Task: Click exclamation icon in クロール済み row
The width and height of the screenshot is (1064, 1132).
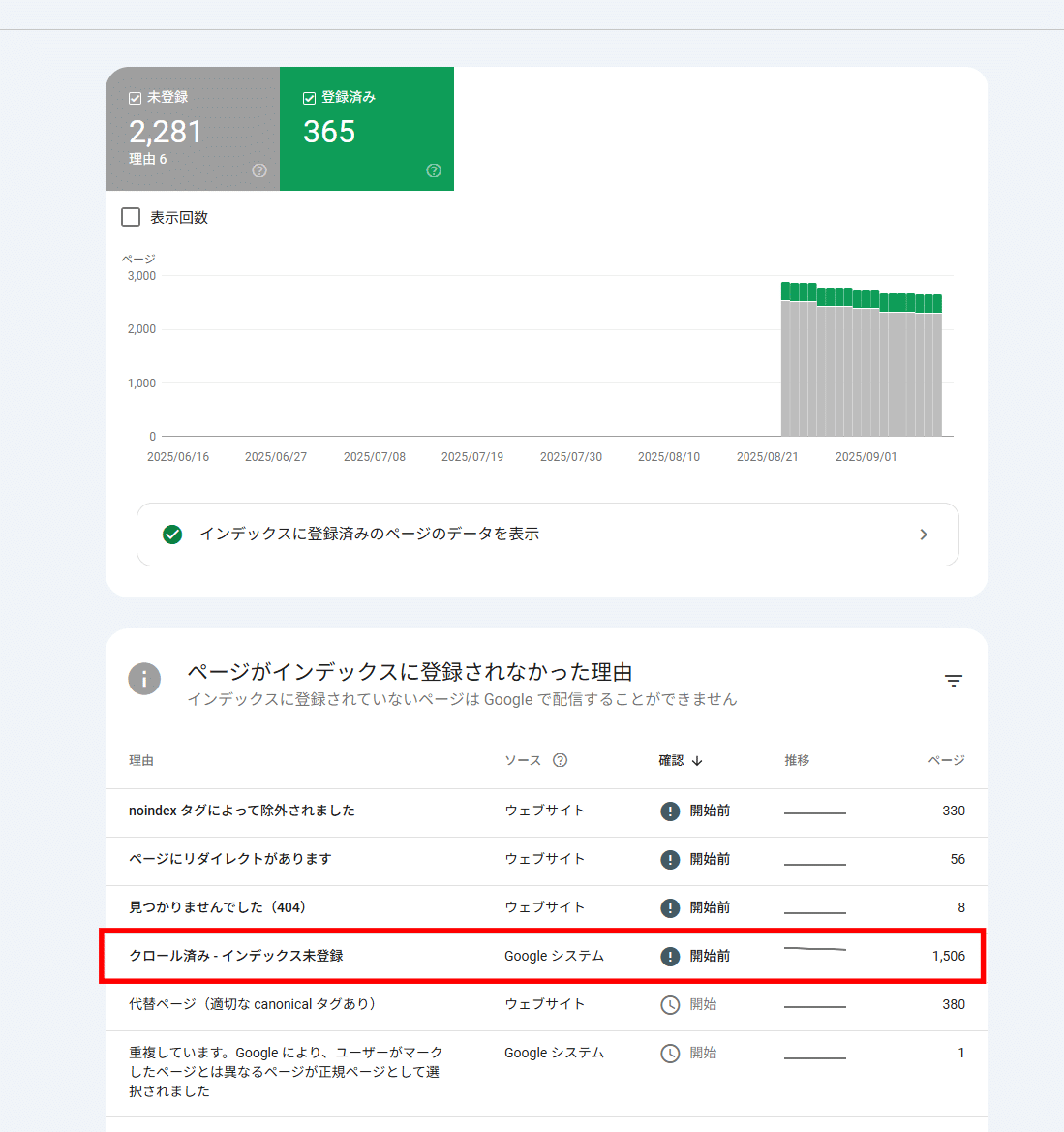Action: (x=670, y=957)
